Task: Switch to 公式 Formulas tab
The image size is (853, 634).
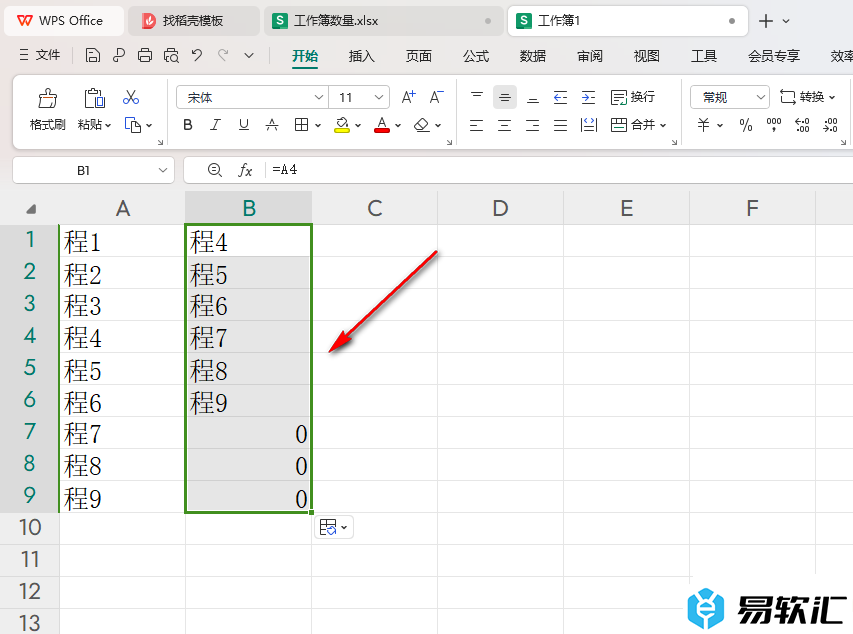Action: point(476,56)
